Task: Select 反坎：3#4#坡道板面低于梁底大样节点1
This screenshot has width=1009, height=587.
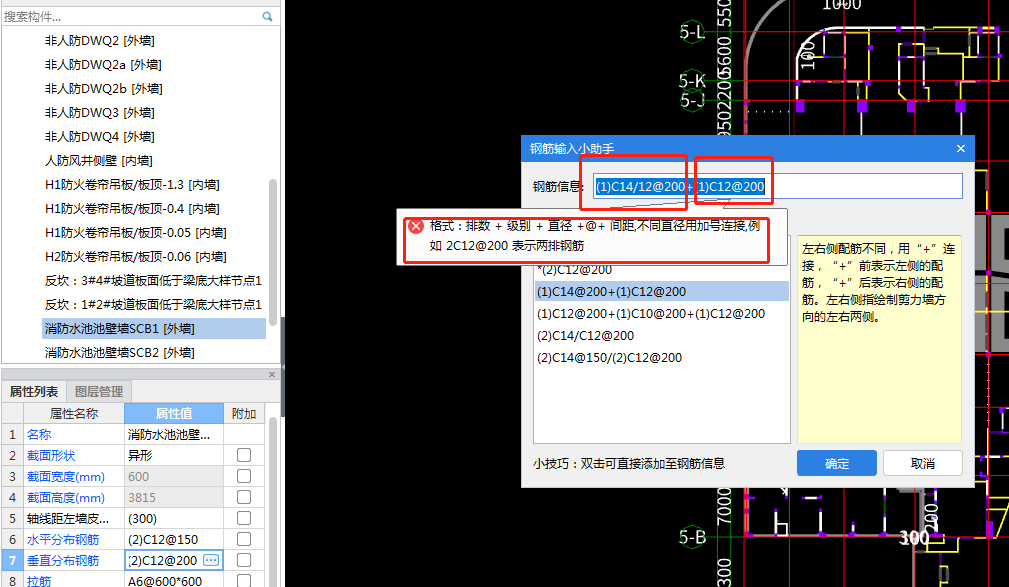Action: [x=153, y=281]
